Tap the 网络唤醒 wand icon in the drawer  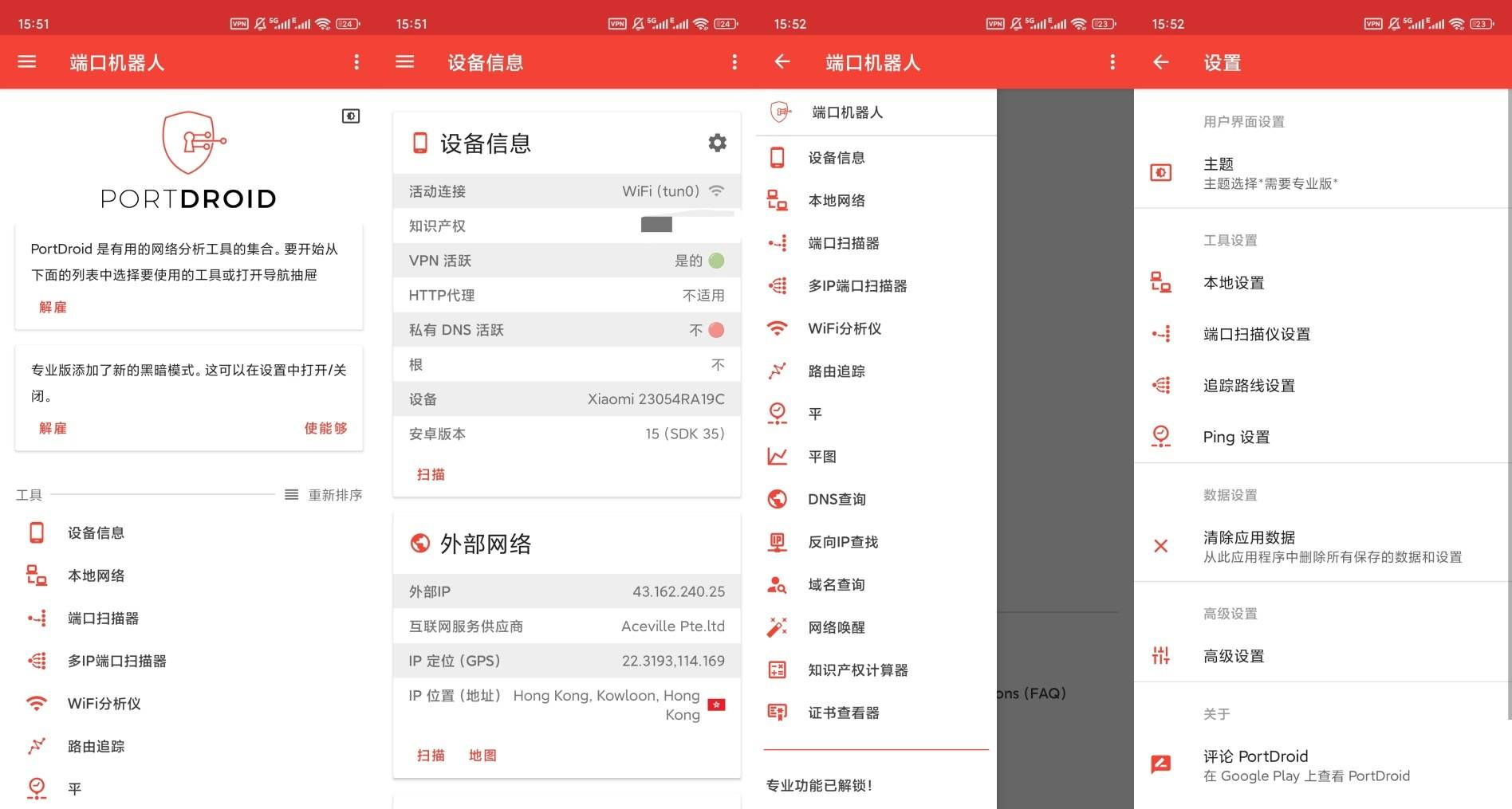coord(777,627)
